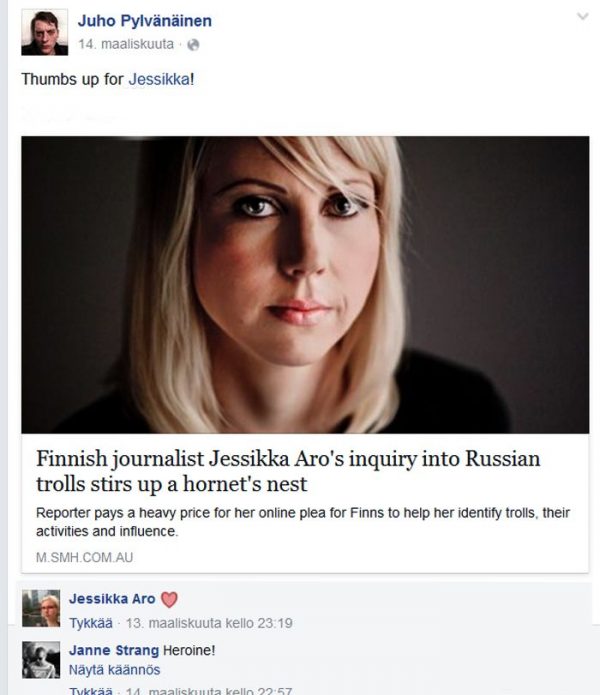Open the tagged Jessikka link in the post text
600x695 pixels.
click(159, 79)
